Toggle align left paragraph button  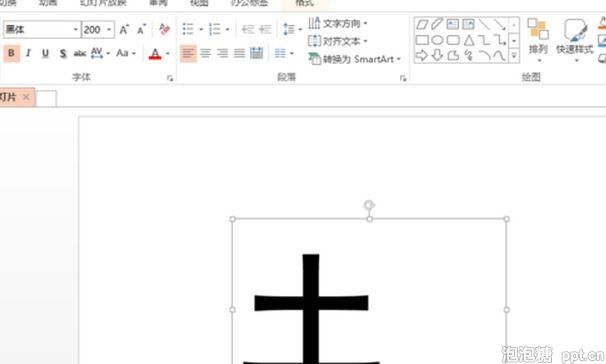point(188,53)
